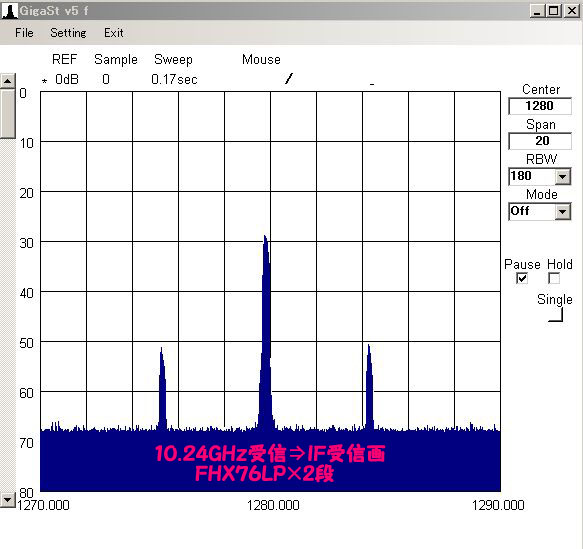Open the File menu
Image resolution: width=583 pixels, height=549 pixels.
pos(24,33)
